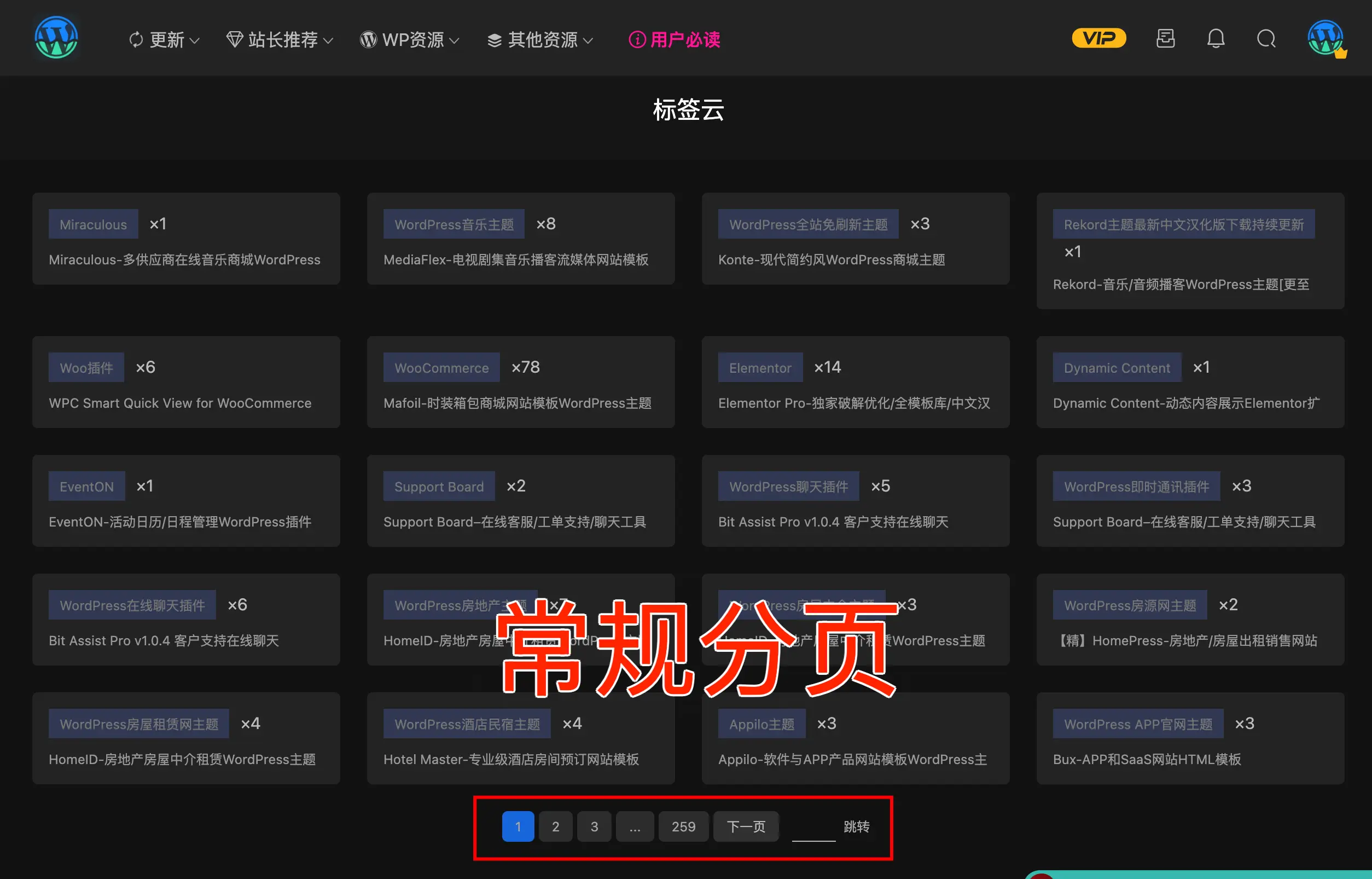Click the page number jump input
Viewport: 1372px width, 879px height.
coord(813,827)
